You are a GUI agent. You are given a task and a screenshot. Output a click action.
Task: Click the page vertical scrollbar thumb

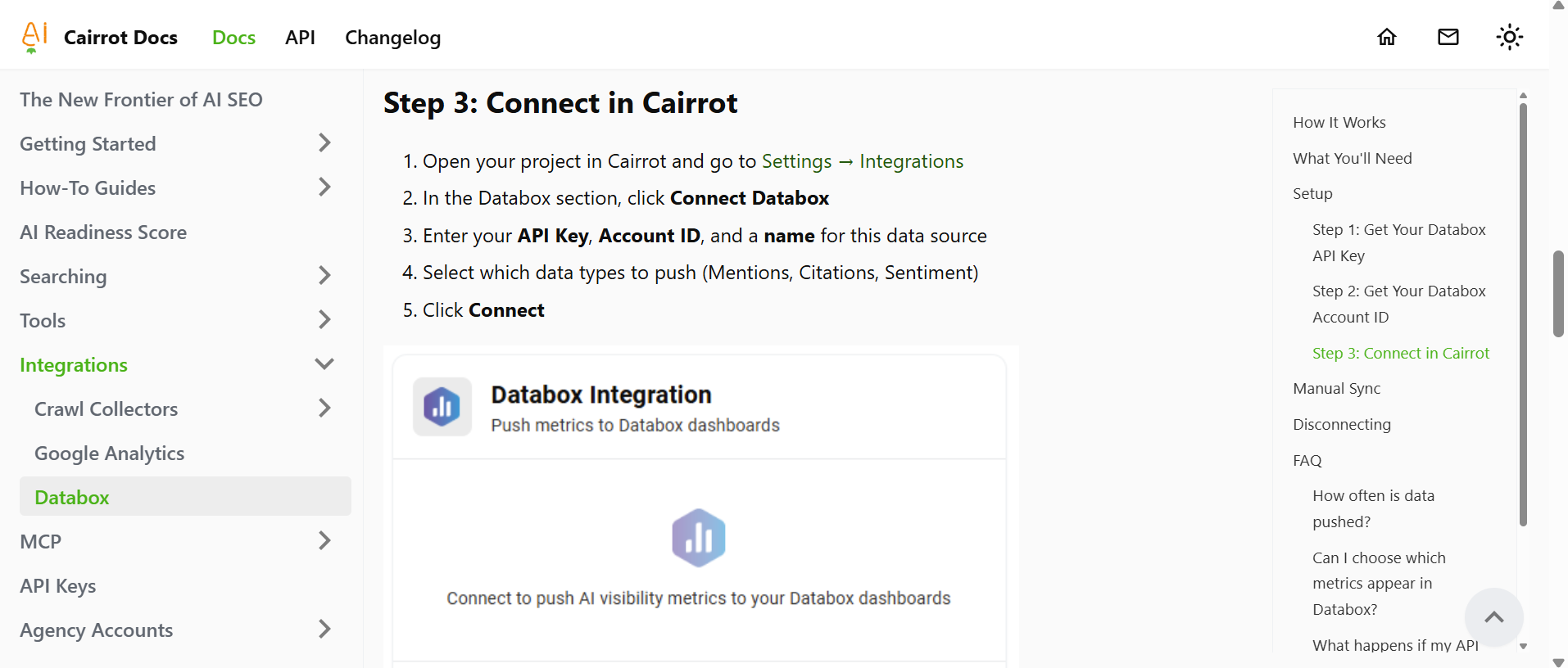coord(1558,294)
